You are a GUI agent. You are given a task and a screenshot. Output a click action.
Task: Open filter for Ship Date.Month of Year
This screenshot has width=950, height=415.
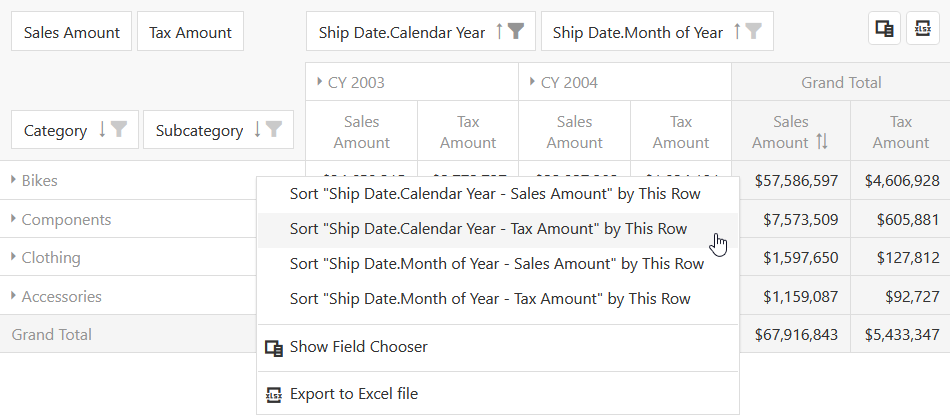coord(753,32)
